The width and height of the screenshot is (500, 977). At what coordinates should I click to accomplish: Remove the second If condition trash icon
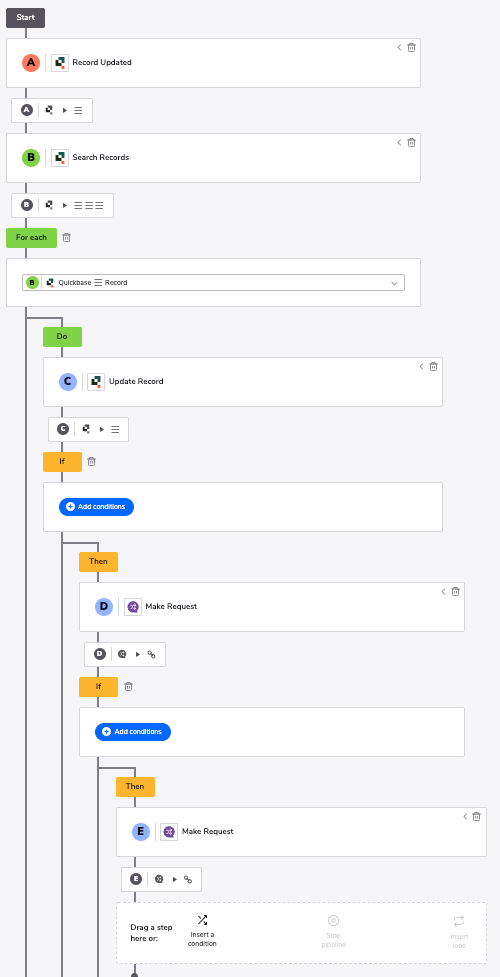(128, 686)
